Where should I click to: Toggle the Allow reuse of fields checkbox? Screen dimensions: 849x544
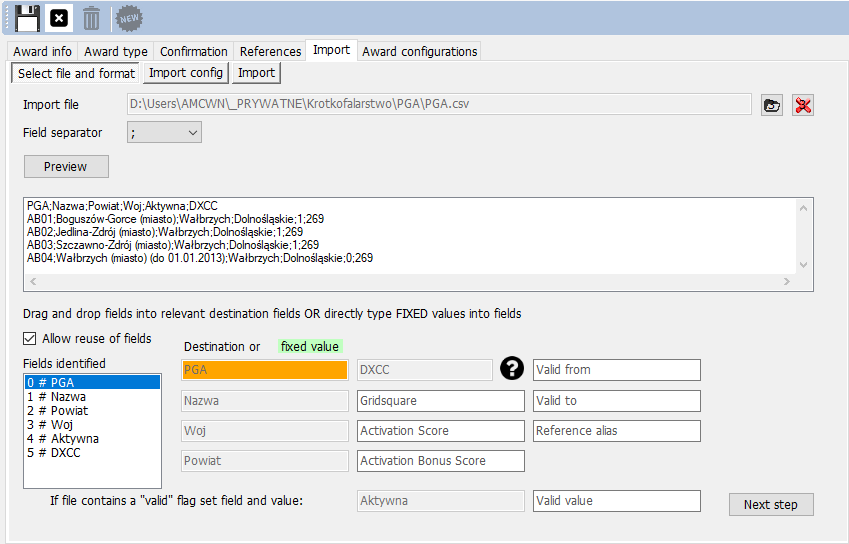tap(29, 339)
